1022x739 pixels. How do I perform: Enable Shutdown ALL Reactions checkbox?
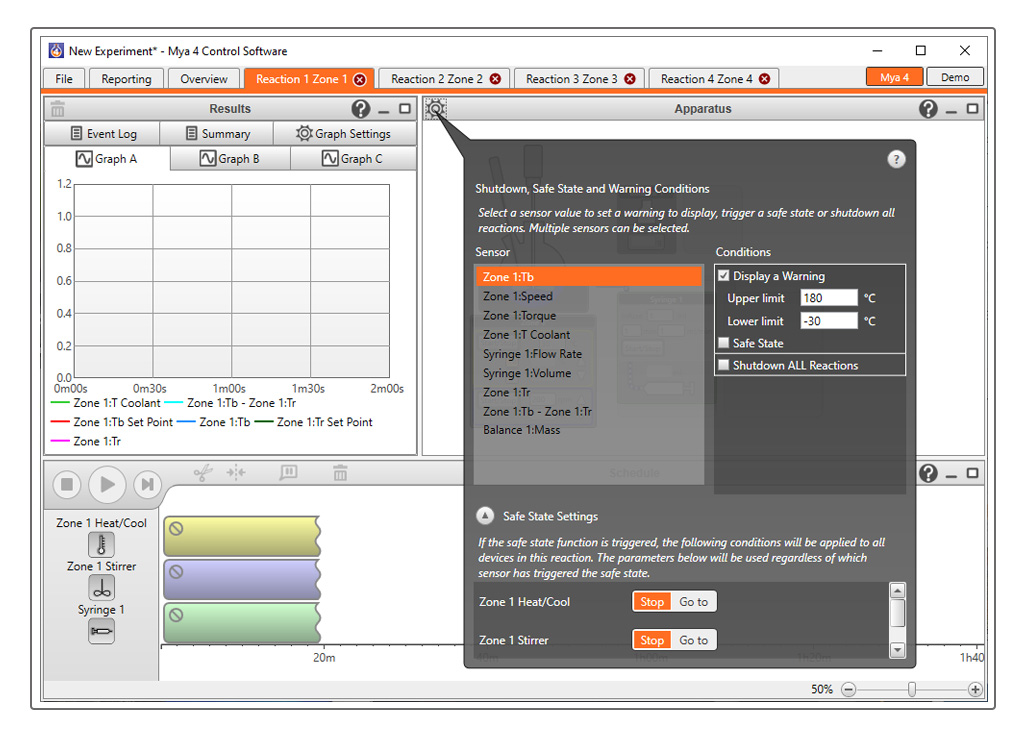723,365
